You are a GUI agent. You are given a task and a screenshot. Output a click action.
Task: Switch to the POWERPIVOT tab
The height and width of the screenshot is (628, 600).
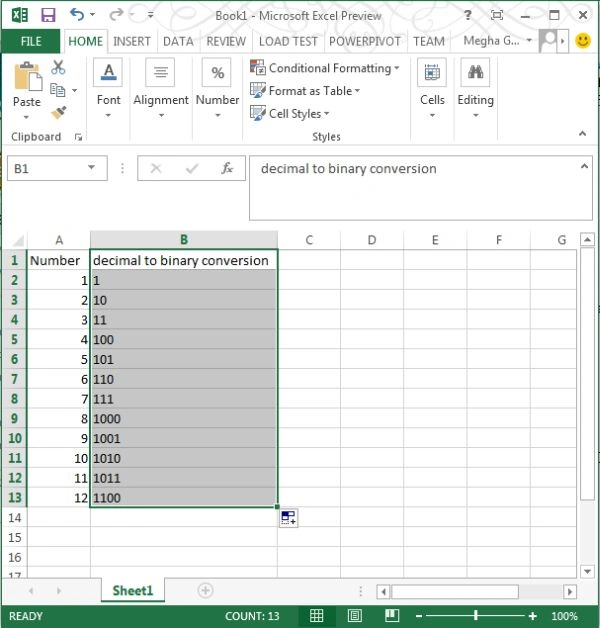[364, 41]
